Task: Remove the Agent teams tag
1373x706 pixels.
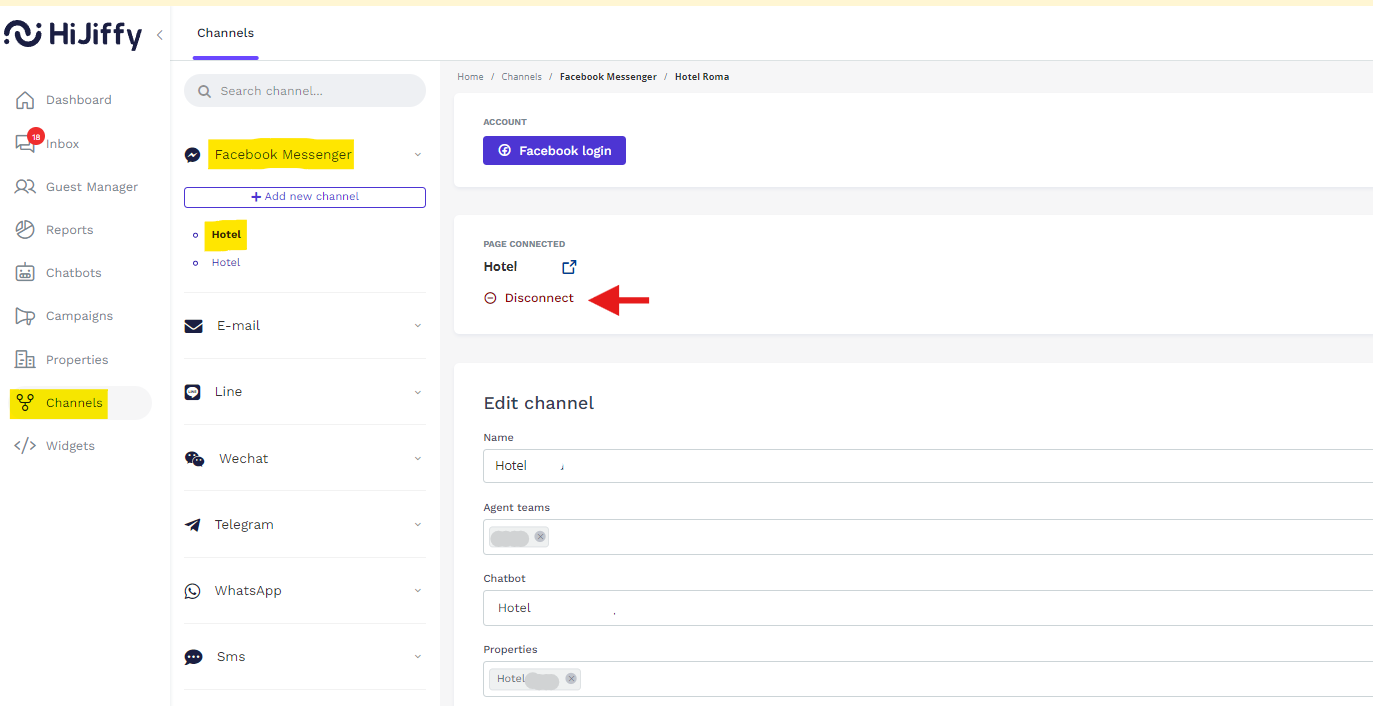Action: click(540, 537)
